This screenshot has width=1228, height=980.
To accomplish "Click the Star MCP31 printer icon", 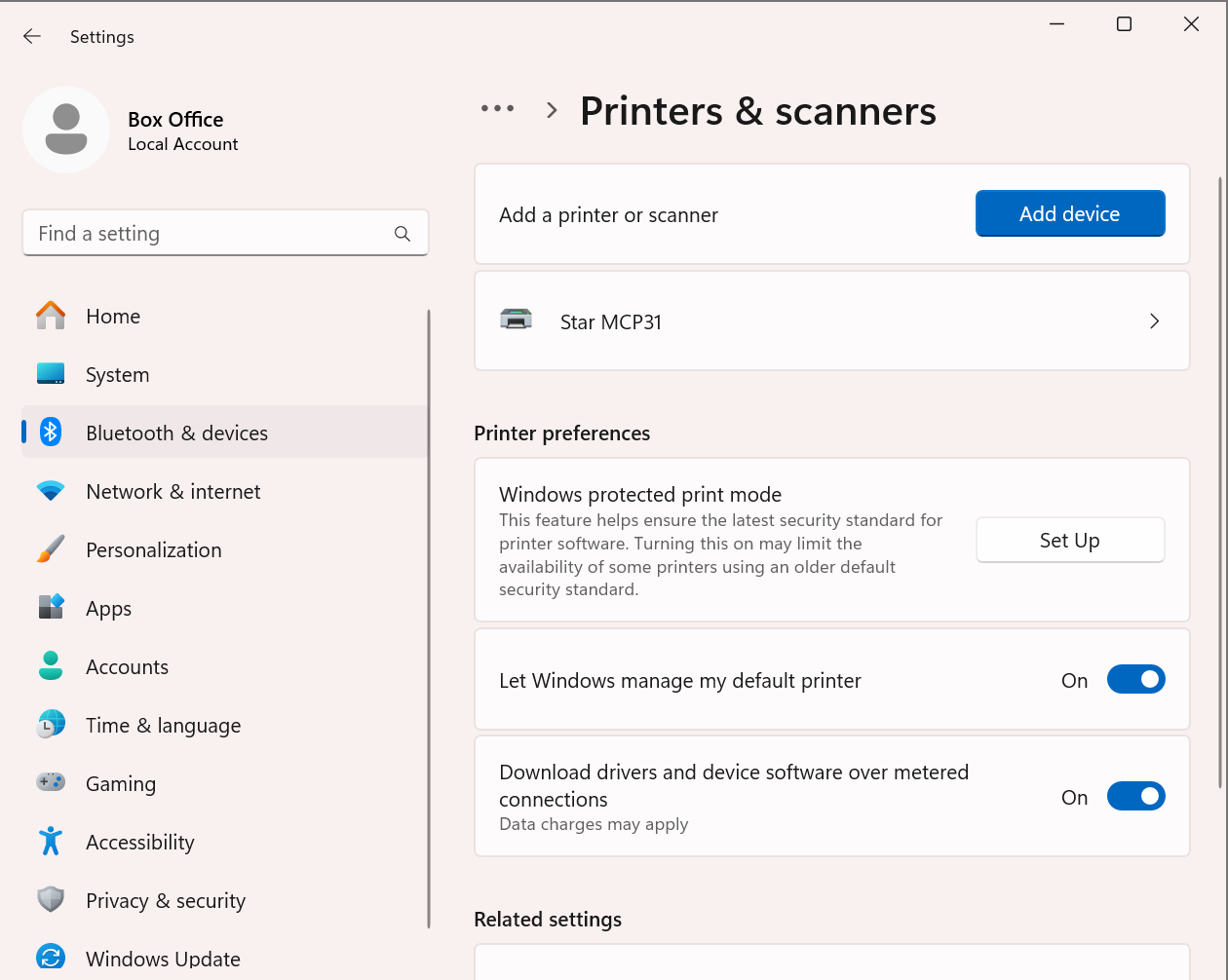I will click(x=517, y=320).
